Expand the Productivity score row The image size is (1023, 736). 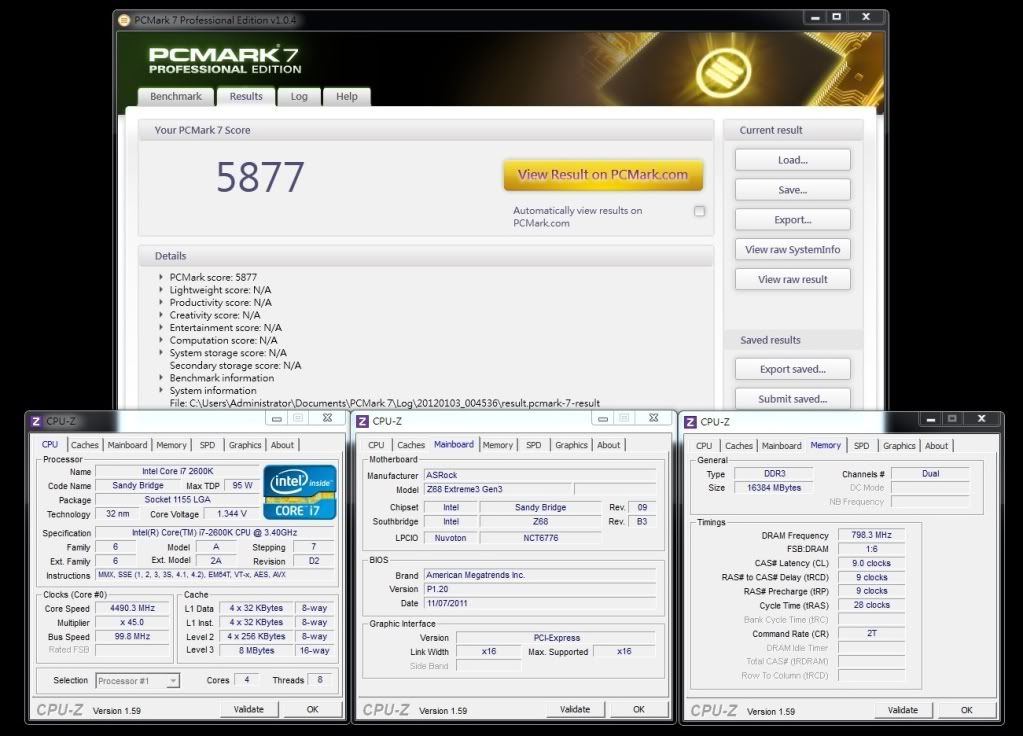[160, 302]
